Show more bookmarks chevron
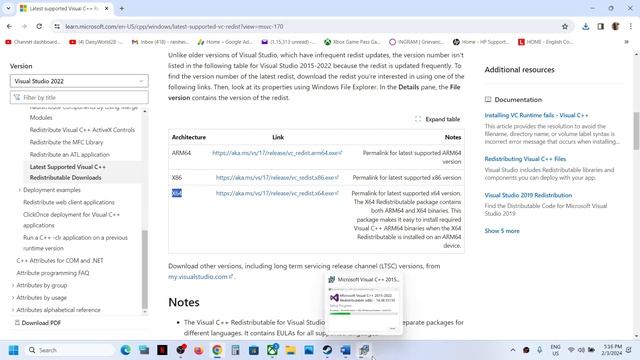Screen dimensions: 640x360 coord(627,42)
